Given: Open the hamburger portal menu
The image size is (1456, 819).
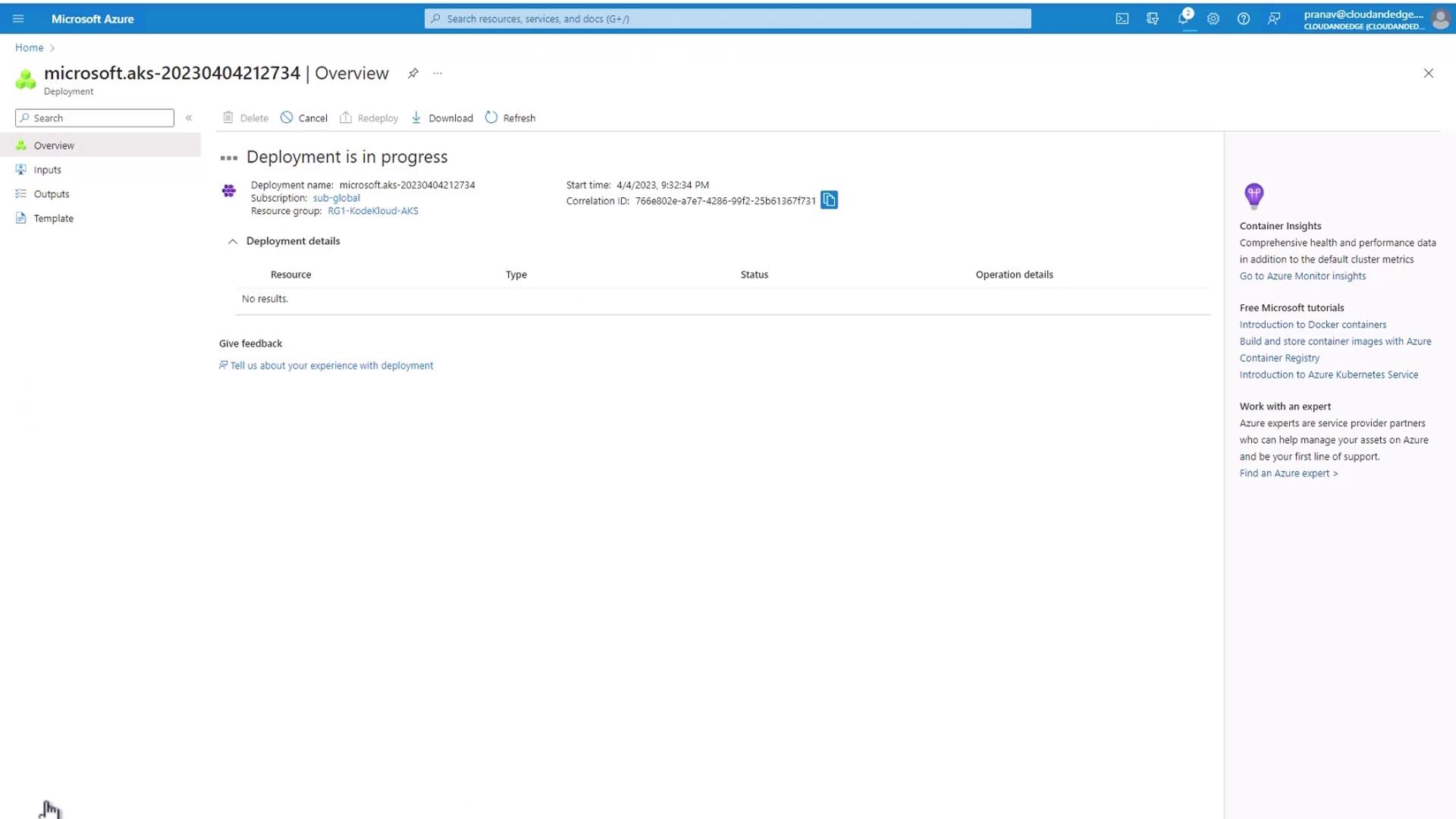Looking at the screenshot, I should (18, 19).
